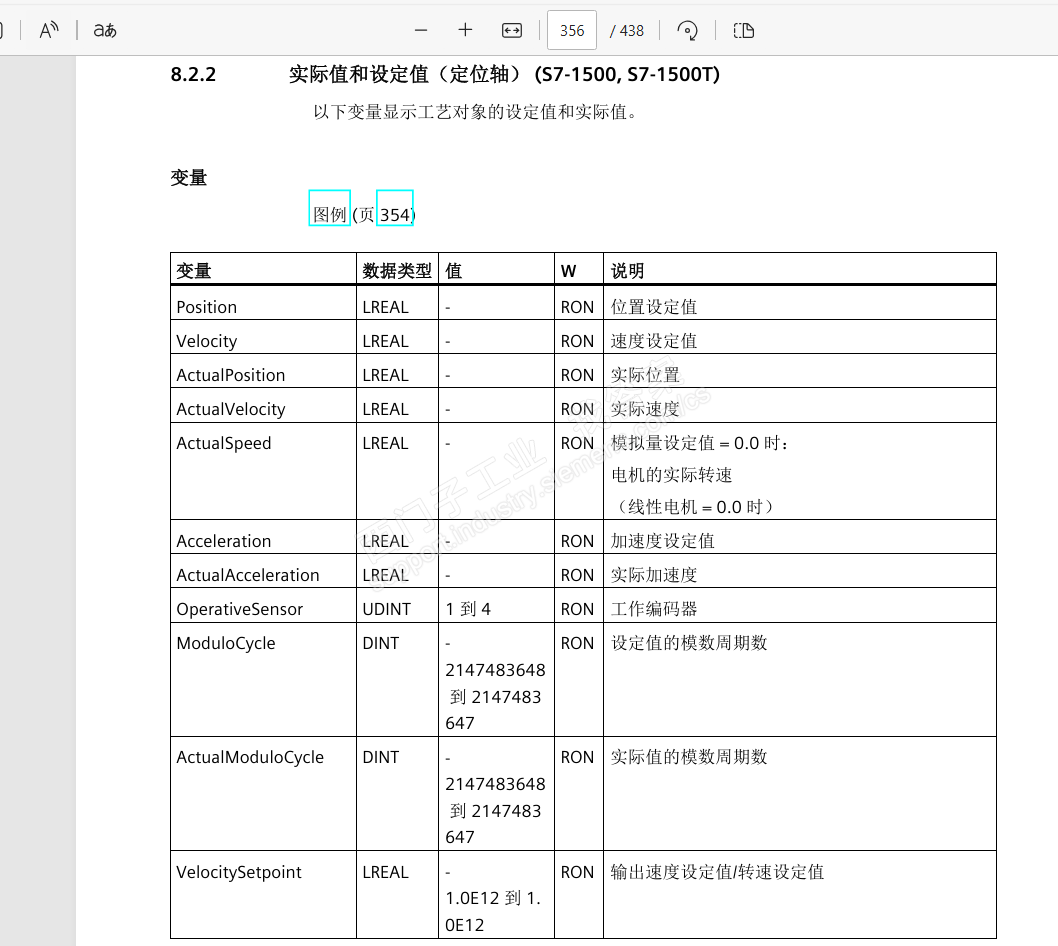This screenshot has height=946, width=1058.
Task: Zoom out with the minus icon
Action: tap(421, 30)
